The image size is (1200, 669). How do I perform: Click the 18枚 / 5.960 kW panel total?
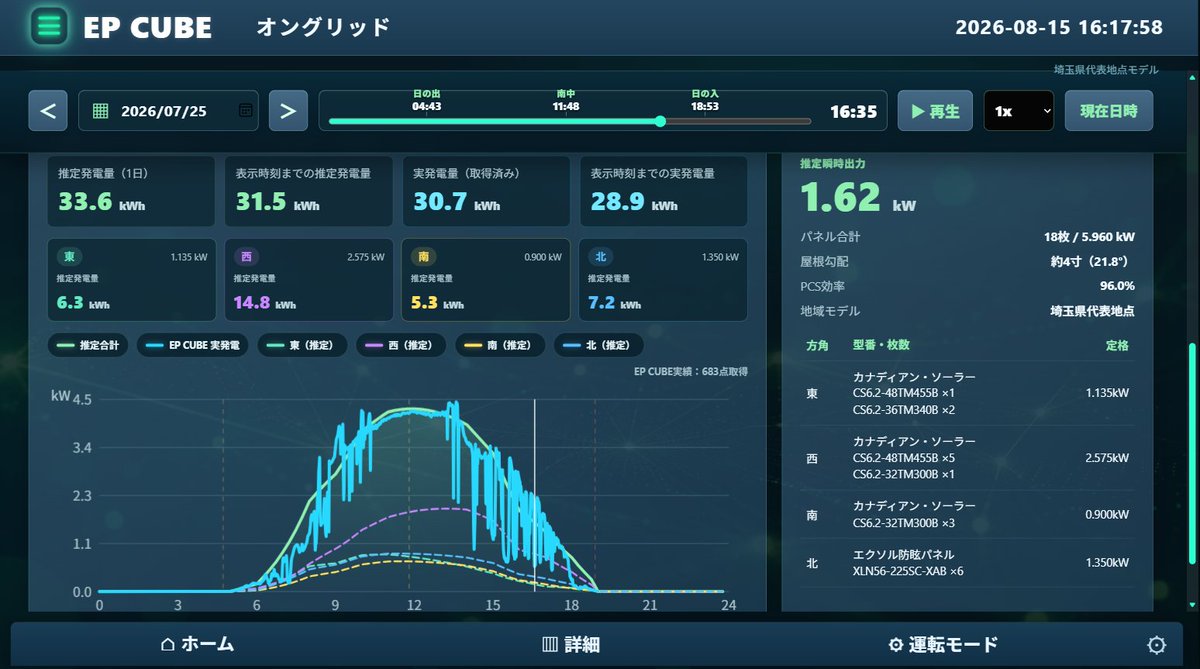[x=1089, y=237]
